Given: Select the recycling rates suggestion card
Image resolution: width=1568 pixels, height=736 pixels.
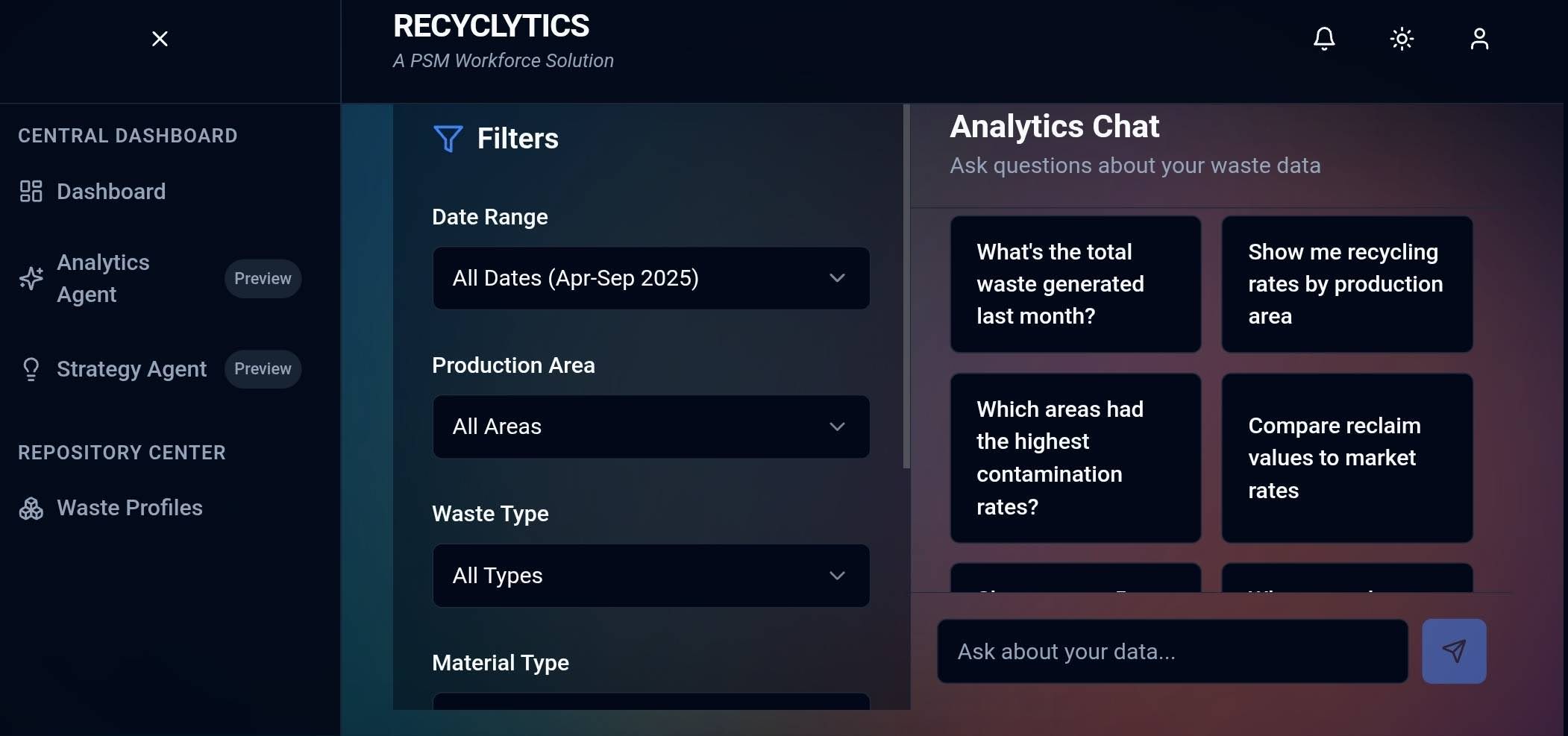Looking at the screenshot, I should pyautogui.click(x=1346, y=284).
